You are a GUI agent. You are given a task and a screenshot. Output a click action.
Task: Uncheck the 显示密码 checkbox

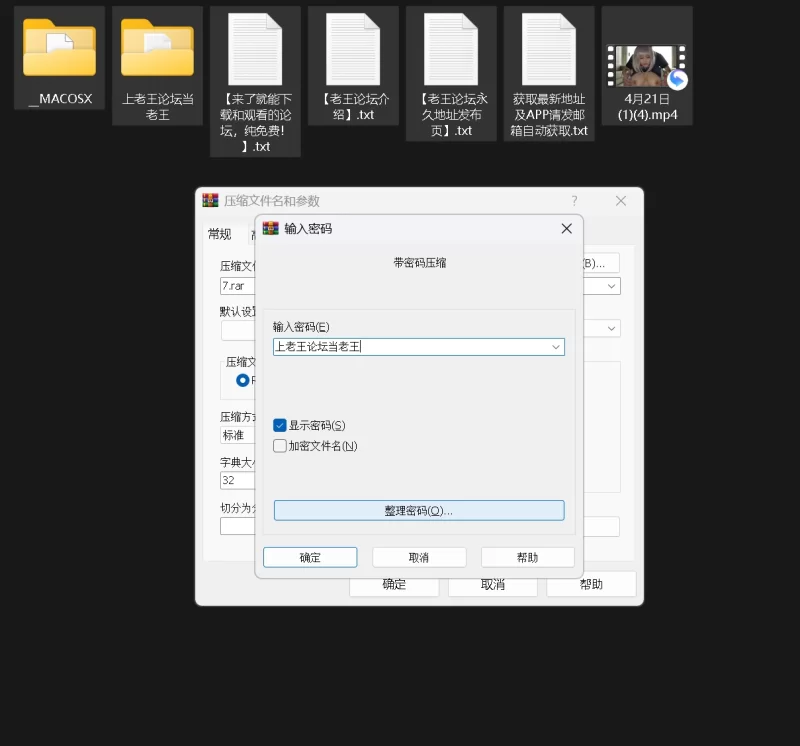pyautogui.click(x=280, y=425)
